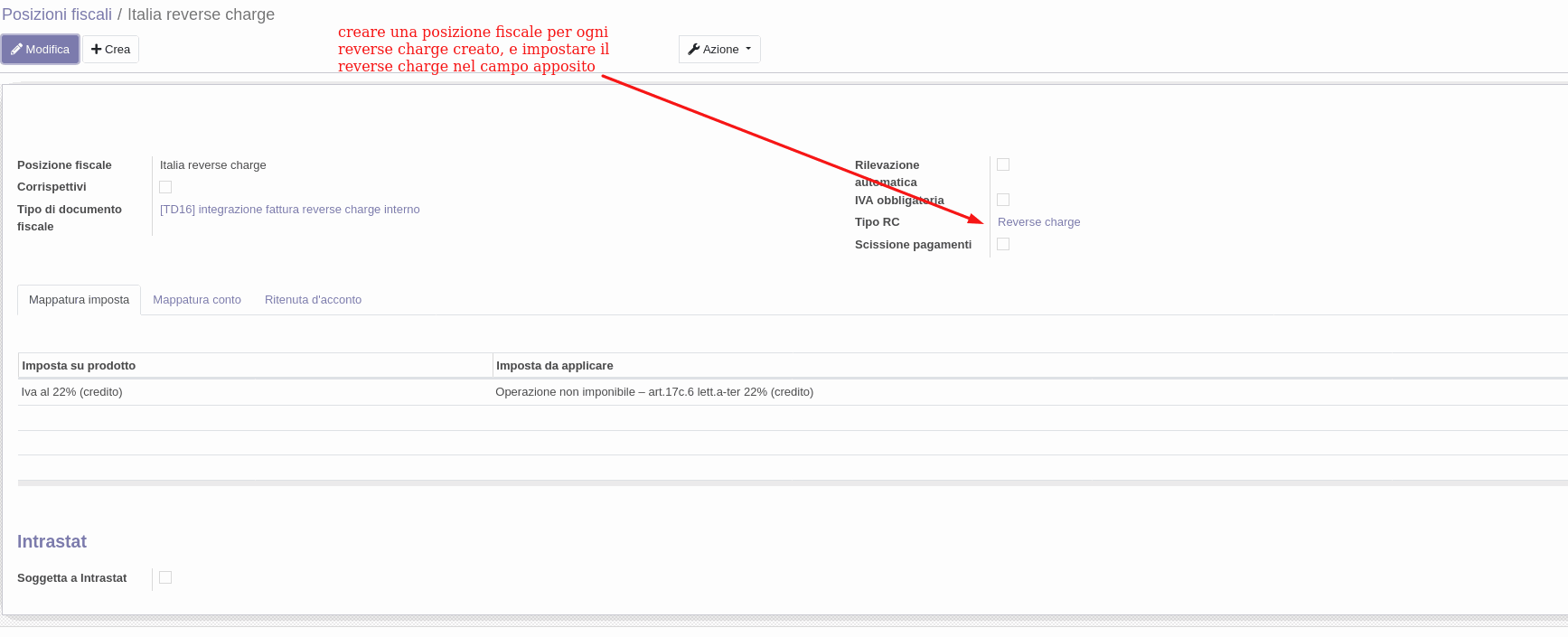Switch to the Mappatura imposta tab

(x=79, y=300)
